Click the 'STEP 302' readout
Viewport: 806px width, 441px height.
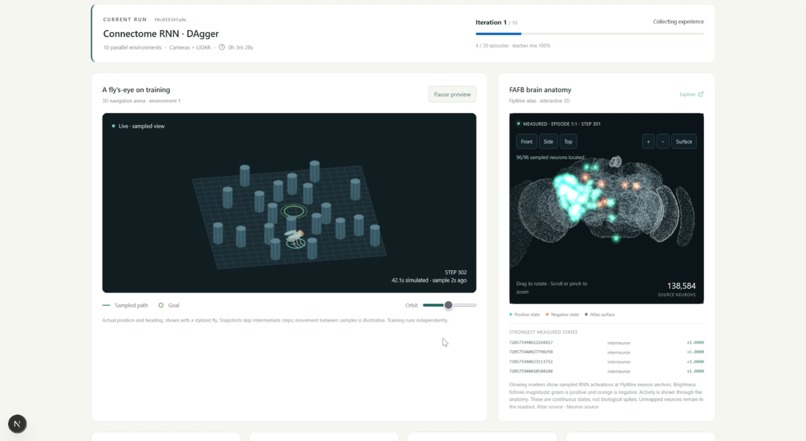[x=455, y=272]
